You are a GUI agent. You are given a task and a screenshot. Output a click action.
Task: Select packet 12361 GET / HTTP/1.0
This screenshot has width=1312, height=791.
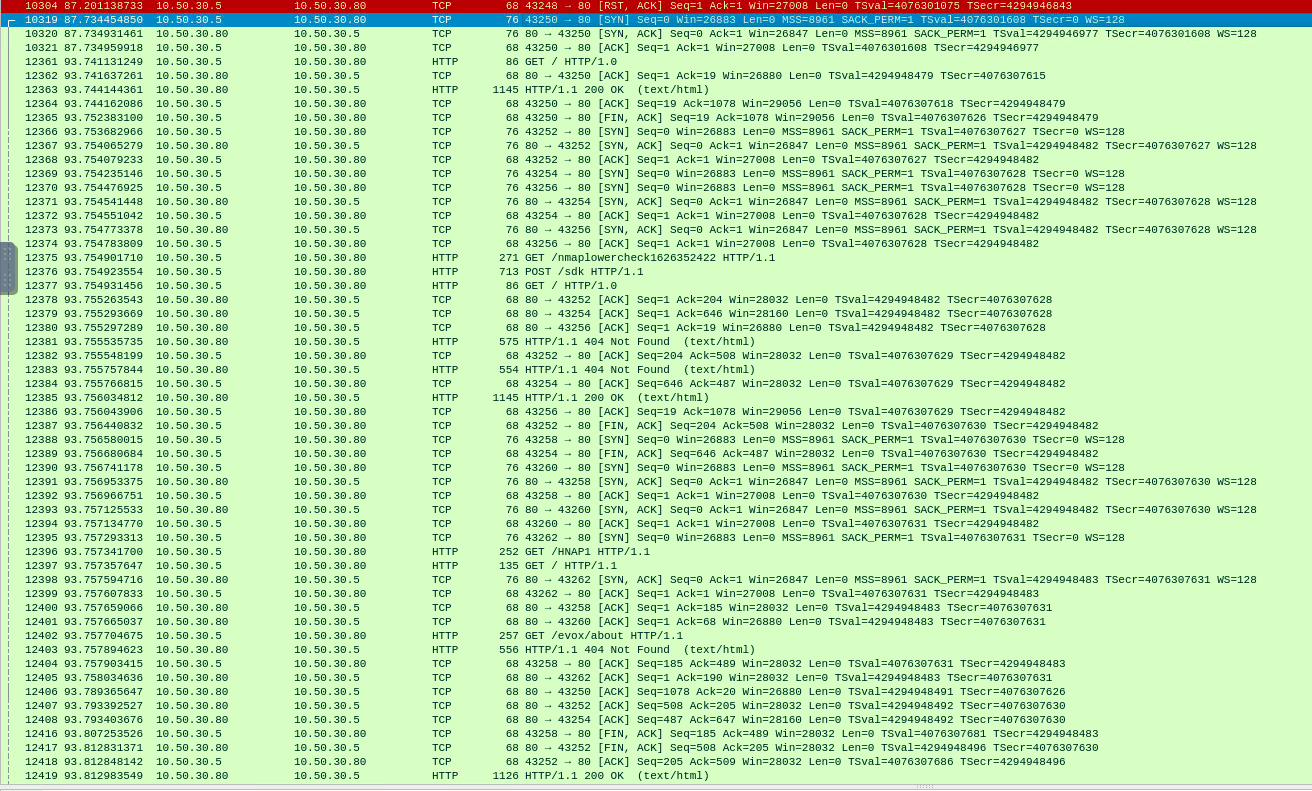click(600, 62)
